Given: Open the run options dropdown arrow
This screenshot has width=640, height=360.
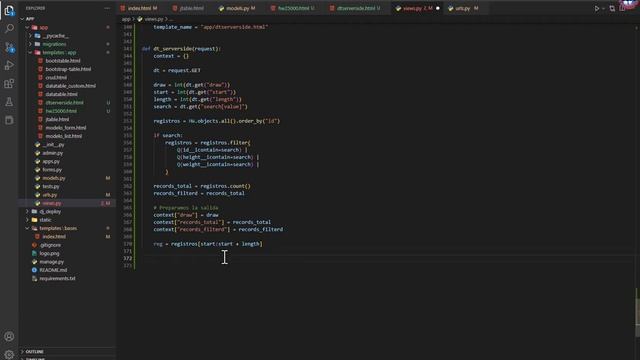Looking at the screenshot, I should 603,9.
